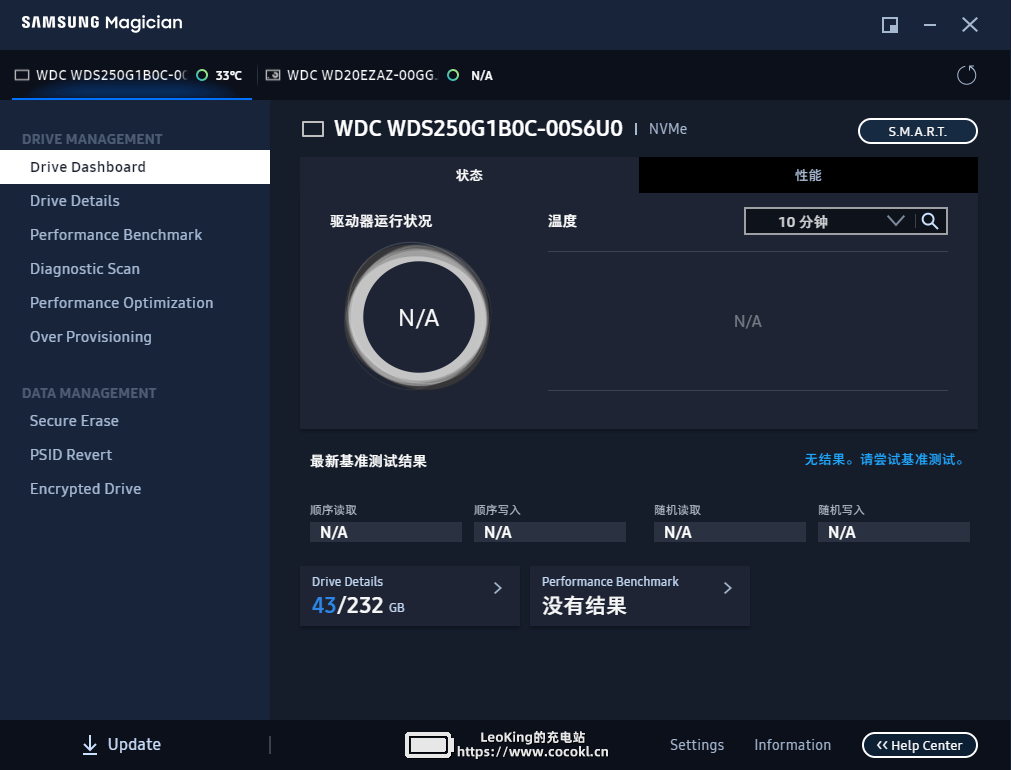This screenshot has width=1011, height=770.
Task: Click the 33℃ temperature reading
Action: coord(229,75)
